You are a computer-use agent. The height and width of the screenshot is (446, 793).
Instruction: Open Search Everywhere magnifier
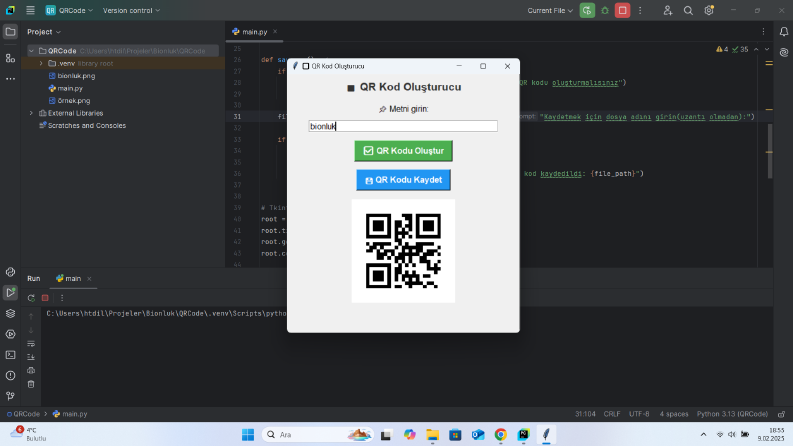(x=688, y=10)
